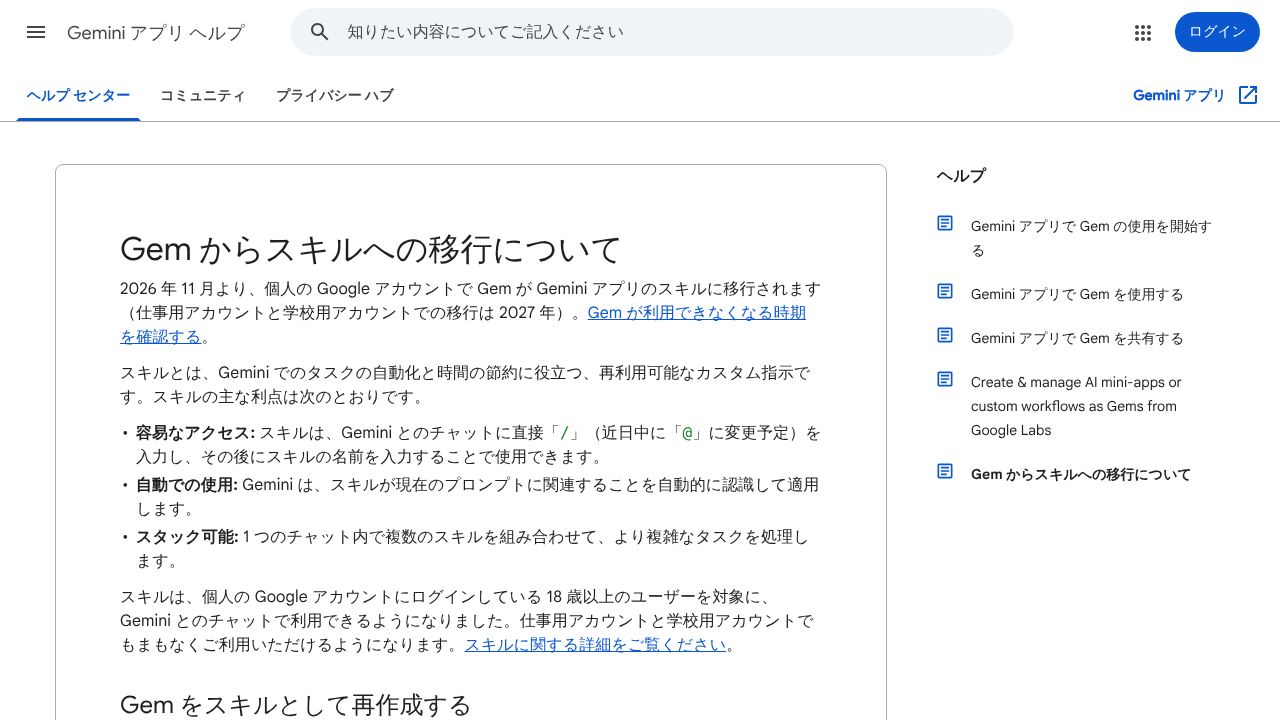Click the ログイン button
The width and height of the screenshot is (1280, 720).
pyautogui.click(x=1217, y=32)
